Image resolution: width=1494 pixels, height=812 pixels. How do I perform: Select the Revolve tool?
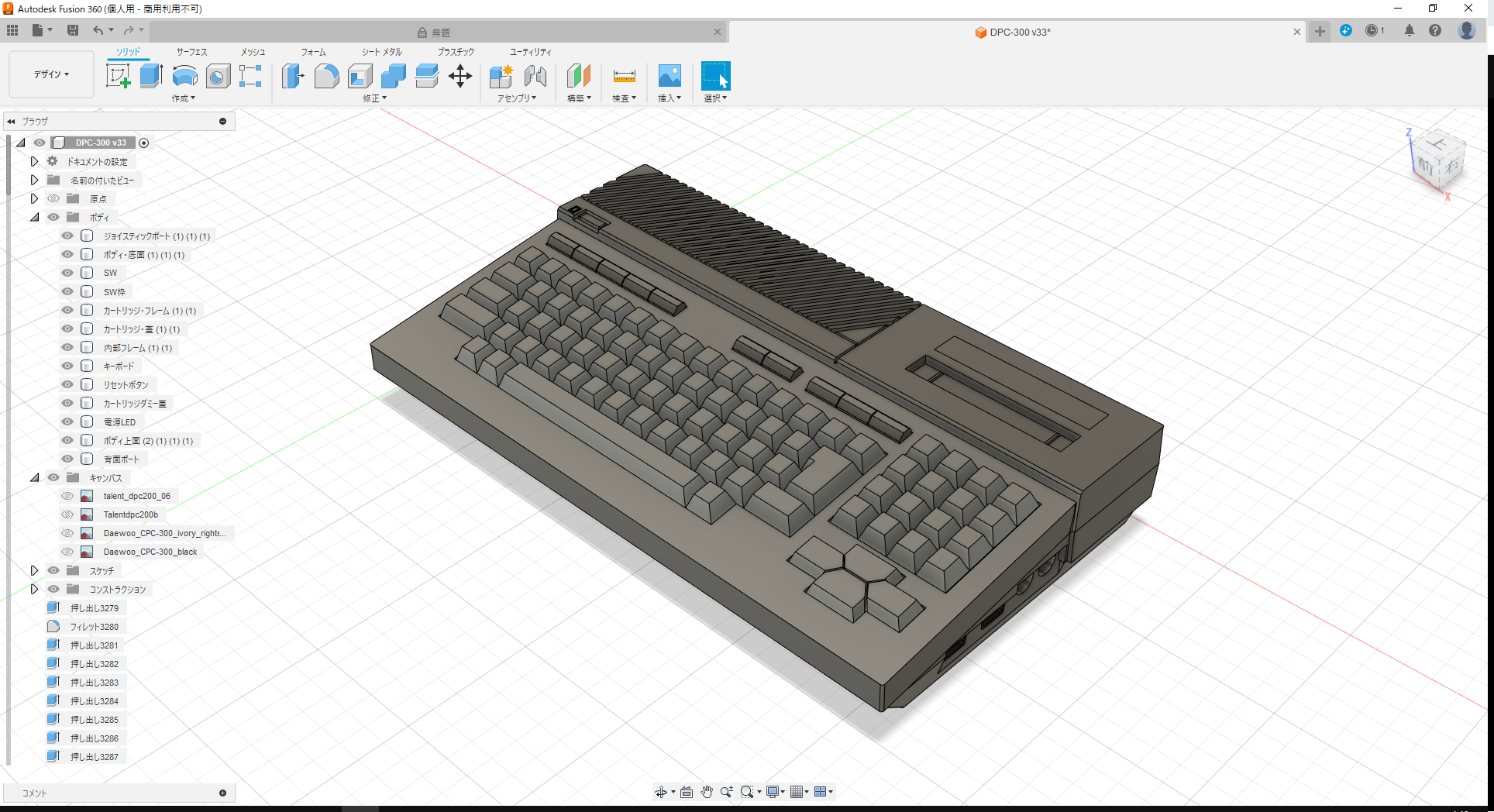click(x=184, y=75)
